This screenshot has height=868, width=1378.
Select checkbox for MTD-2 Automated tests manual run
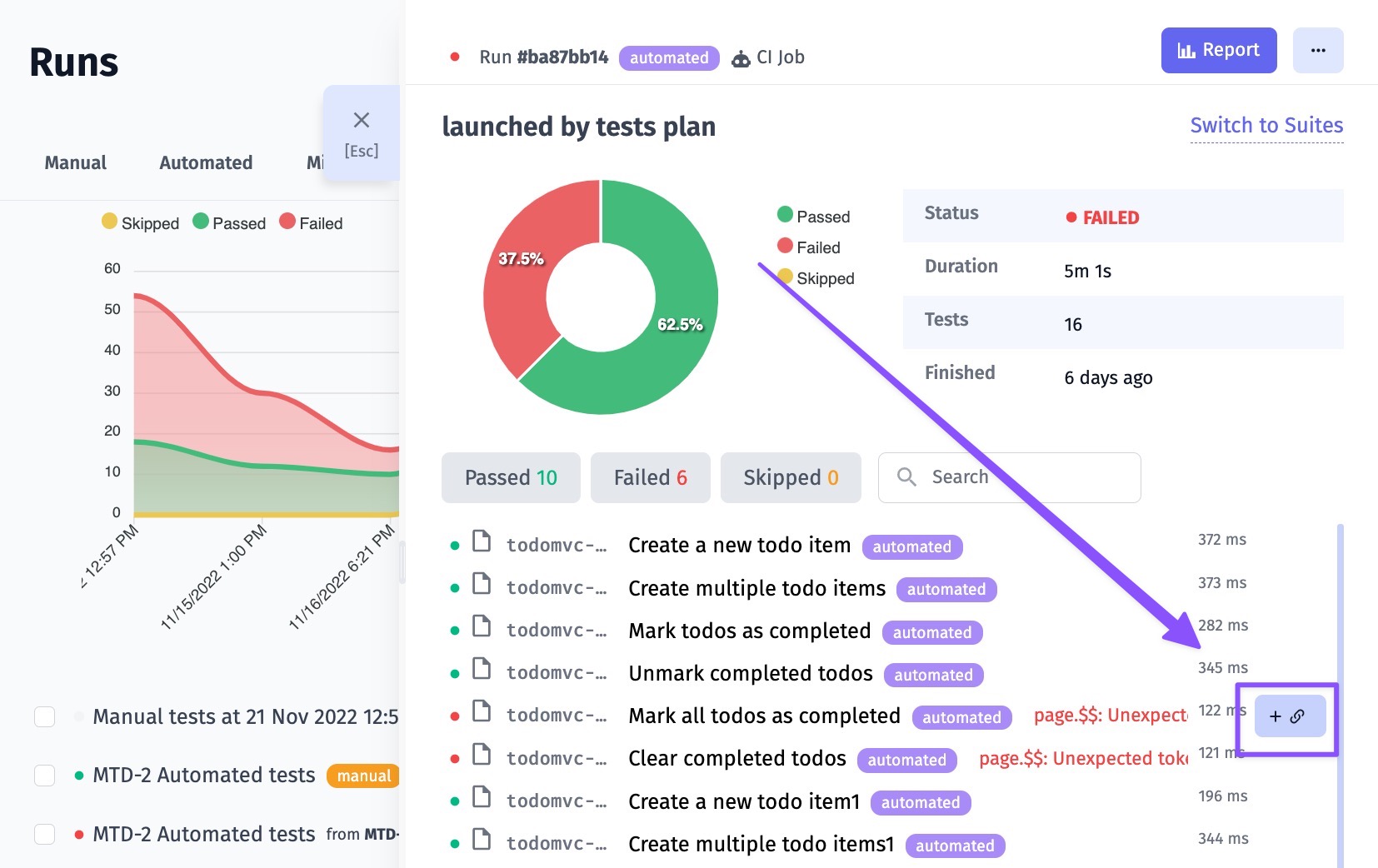[45, 776]
